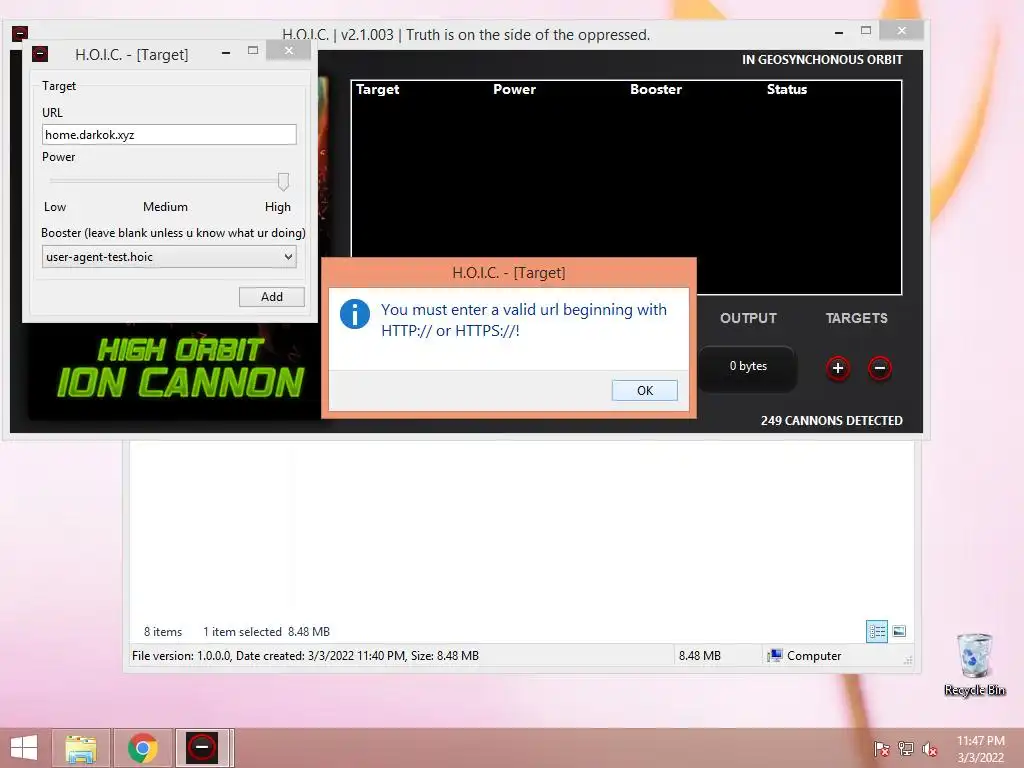
Task: Click the Power slider thumb
Action: [283, 181]
